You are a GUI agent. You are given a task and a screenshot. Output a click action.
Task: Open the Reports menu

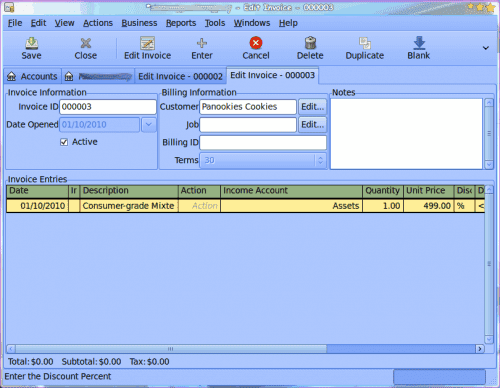pyautogui.click(x=181, y=23)
